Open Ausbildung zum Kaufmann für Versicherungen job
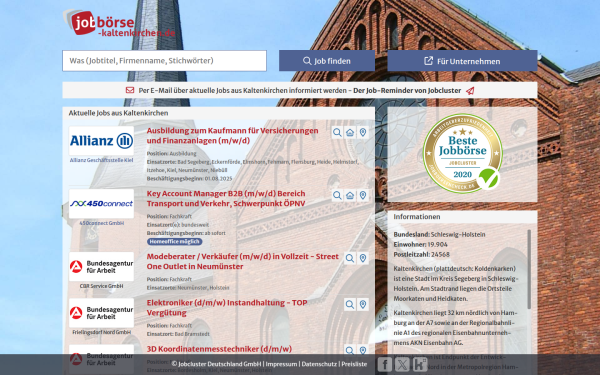Image resolution: width=600 pixels, height=375 pixels. [x=232, y=135]
